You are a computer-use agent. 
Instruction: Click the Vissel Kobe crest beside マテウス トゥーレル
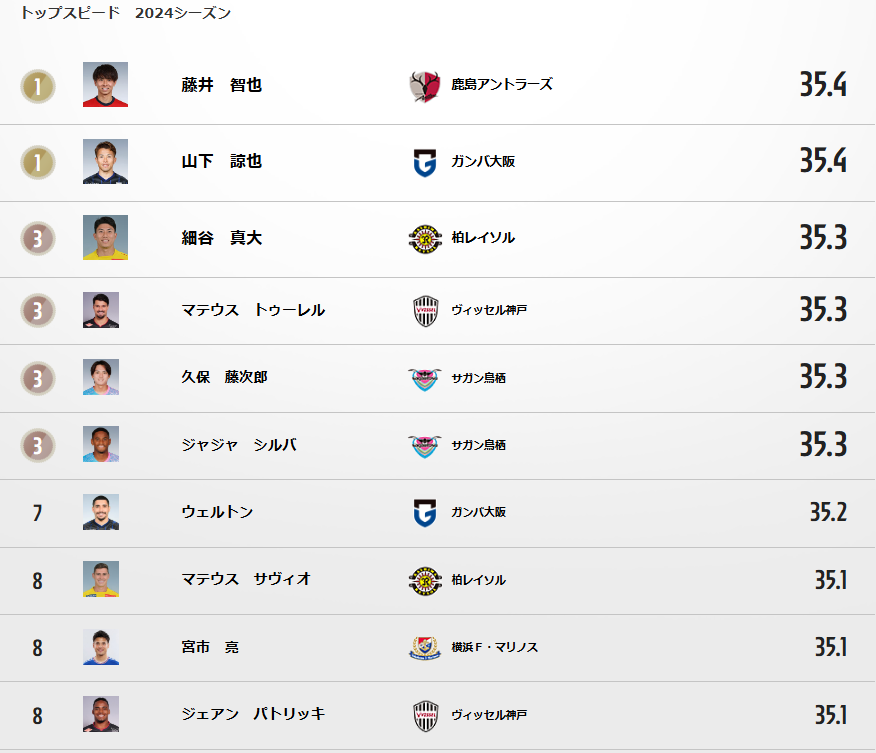pyautogui.click(x=425, y=311)
